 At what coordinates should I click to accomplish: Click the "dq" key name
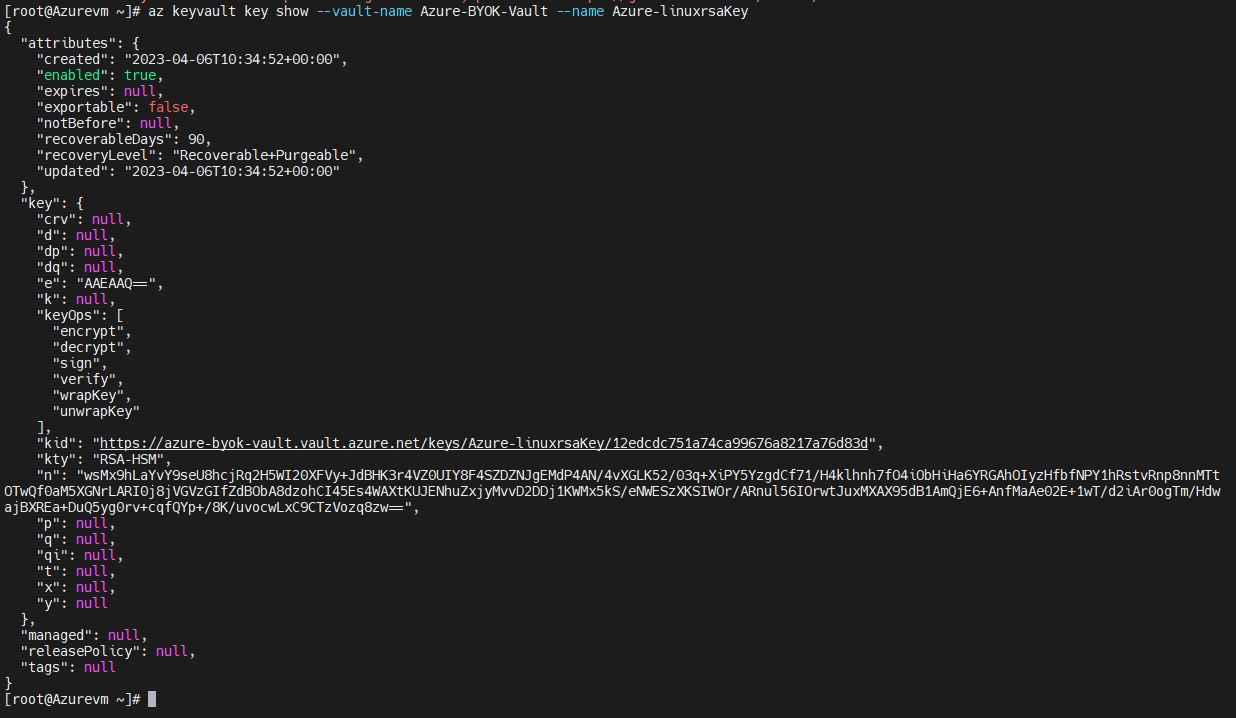(x=52, y=267)
